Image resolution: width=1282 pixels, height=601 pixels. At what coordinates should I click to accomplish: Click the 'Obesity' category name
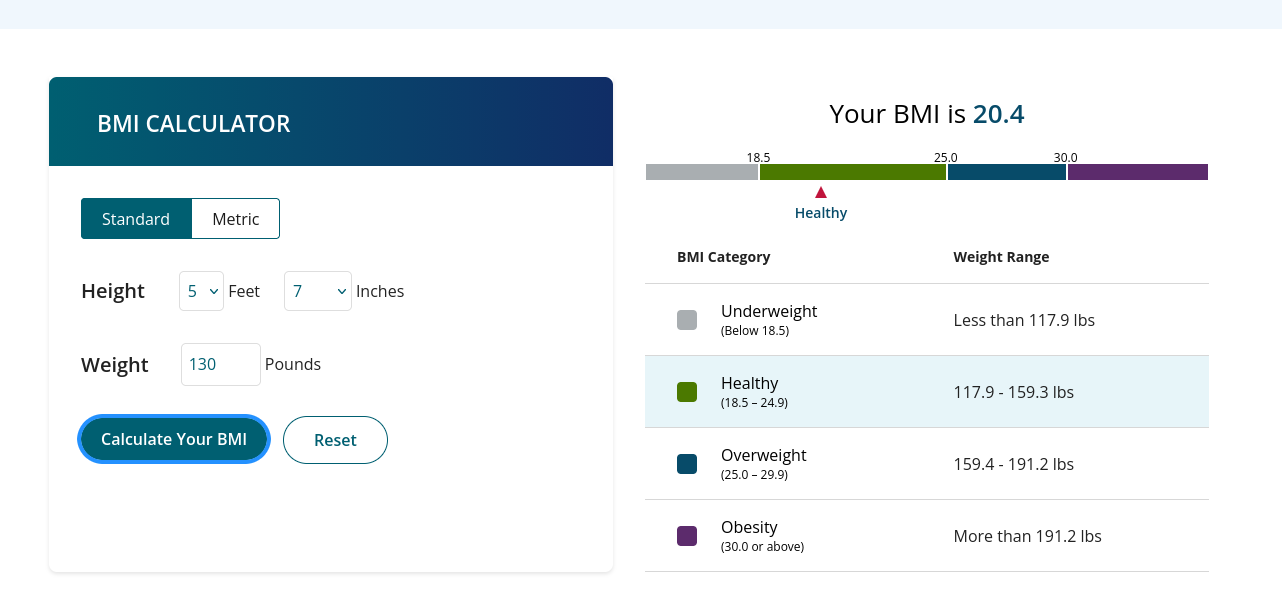(x=749, y=527)
